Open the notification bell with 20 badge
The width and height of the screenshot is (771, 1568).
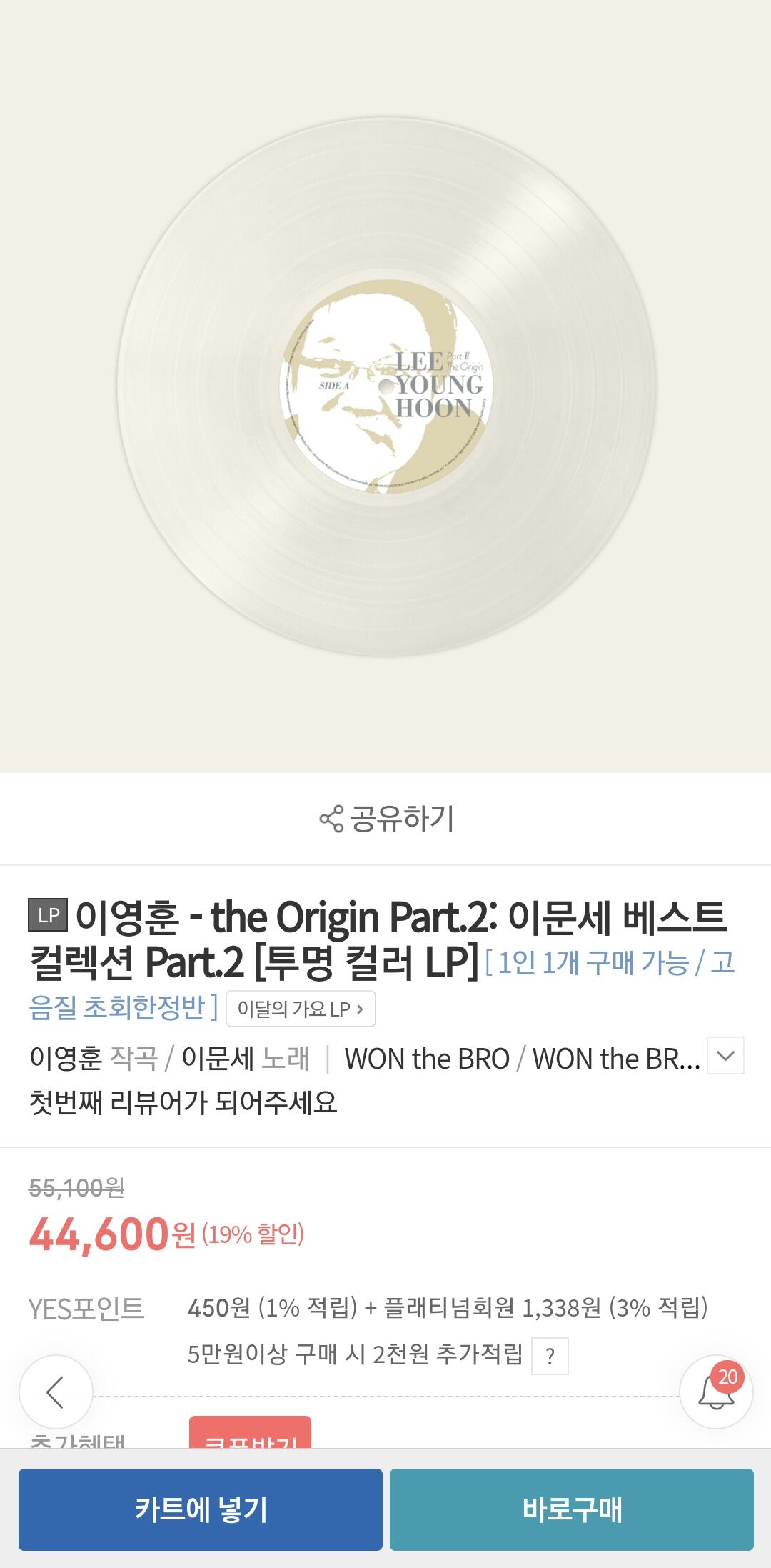pos(716,1392)
